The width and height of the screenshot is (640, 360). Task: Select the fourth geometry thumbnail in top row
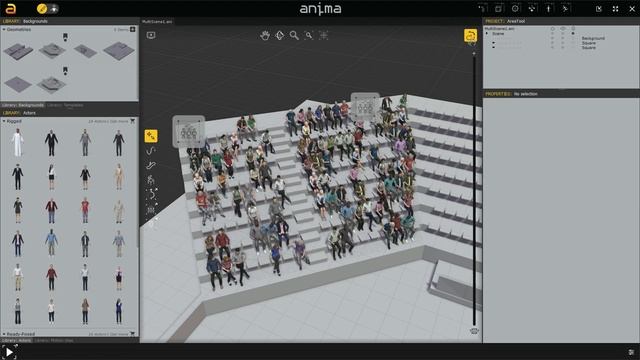click(x=119, y=51)
